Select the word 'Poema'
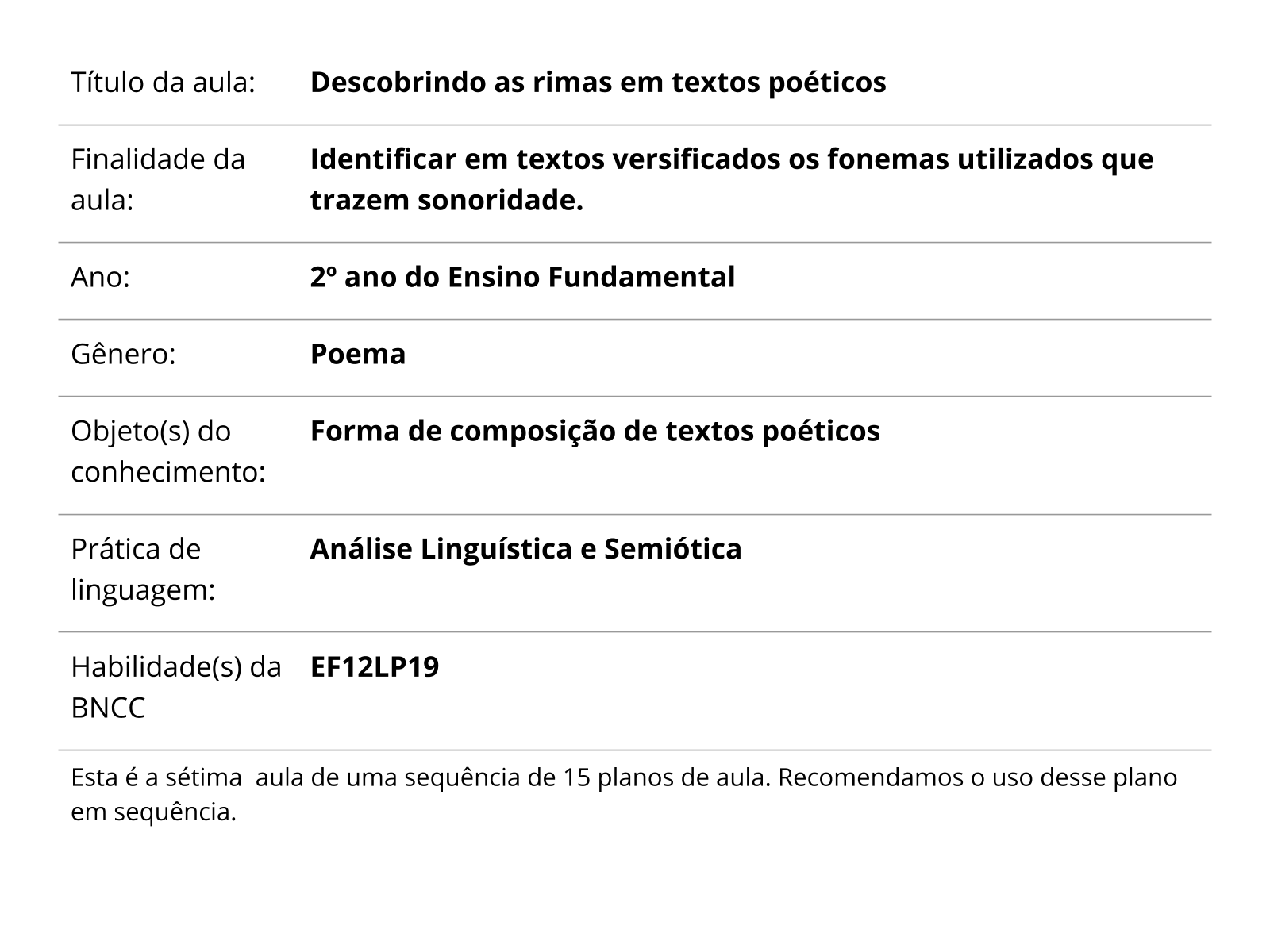 pyautogui.click(x=358, y=354)
